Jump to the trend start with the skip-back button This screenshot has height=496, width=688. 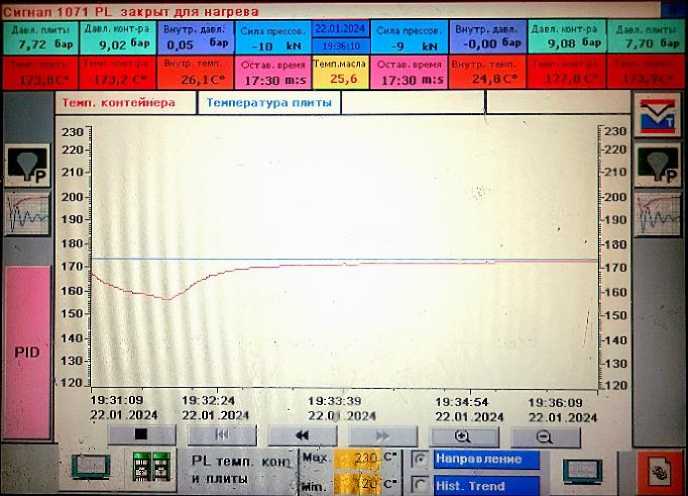[222, 435]
